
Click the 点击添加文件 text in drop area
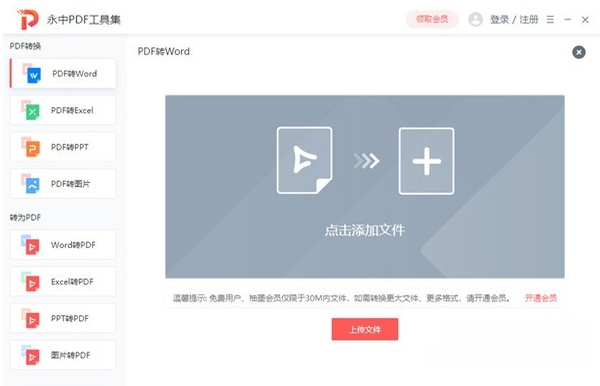365,230
